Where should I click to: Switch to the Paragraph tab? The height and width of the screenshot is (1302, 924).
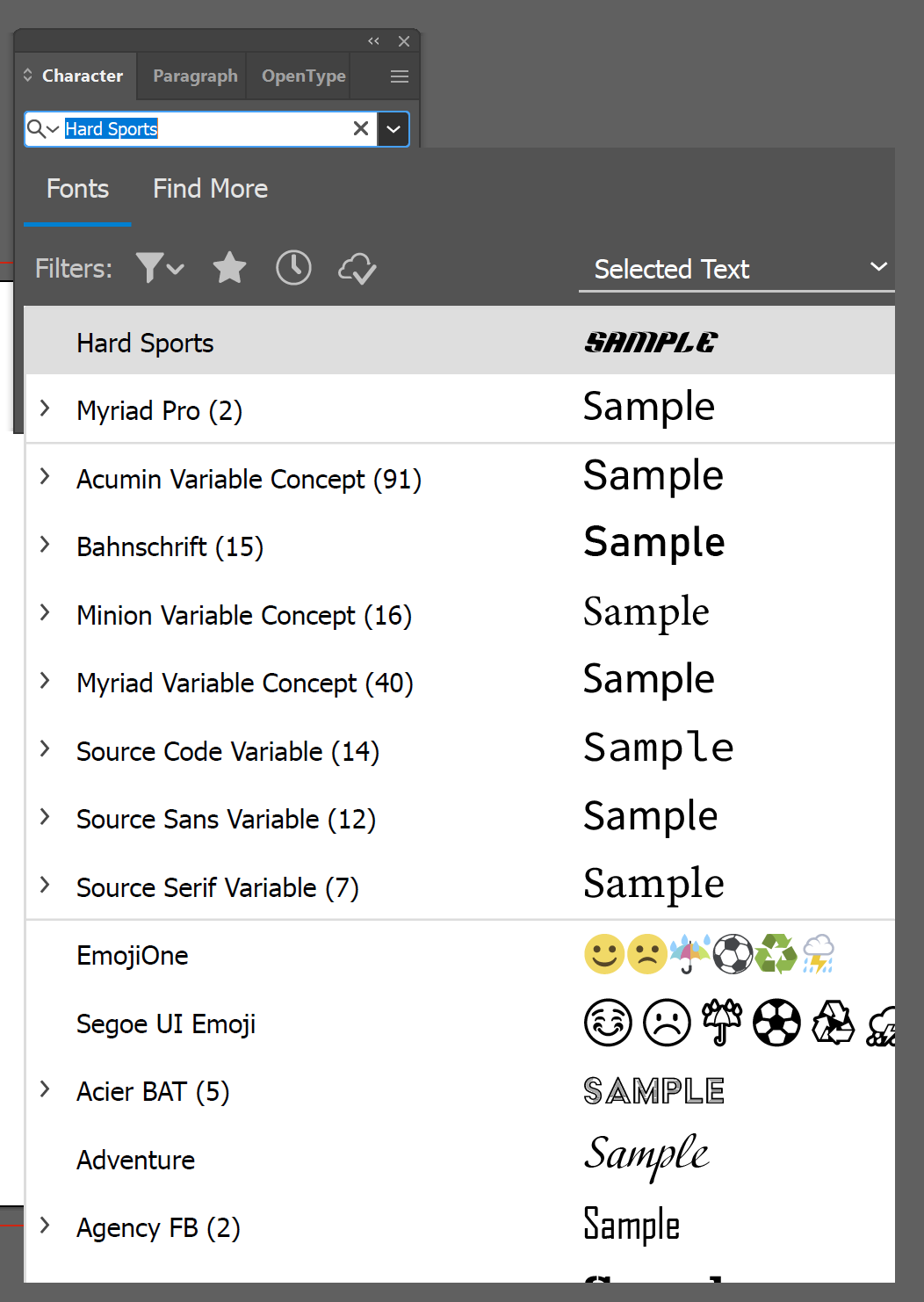pos(194,76)
